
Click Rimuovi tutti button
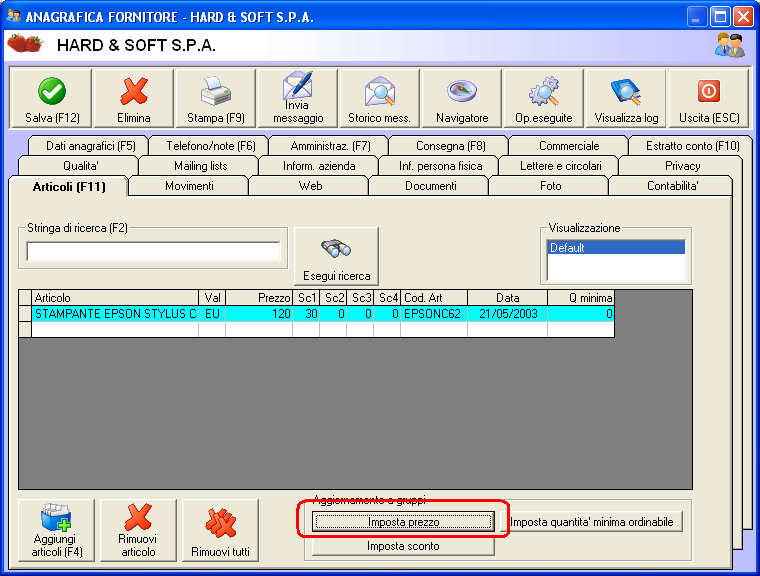220,530
